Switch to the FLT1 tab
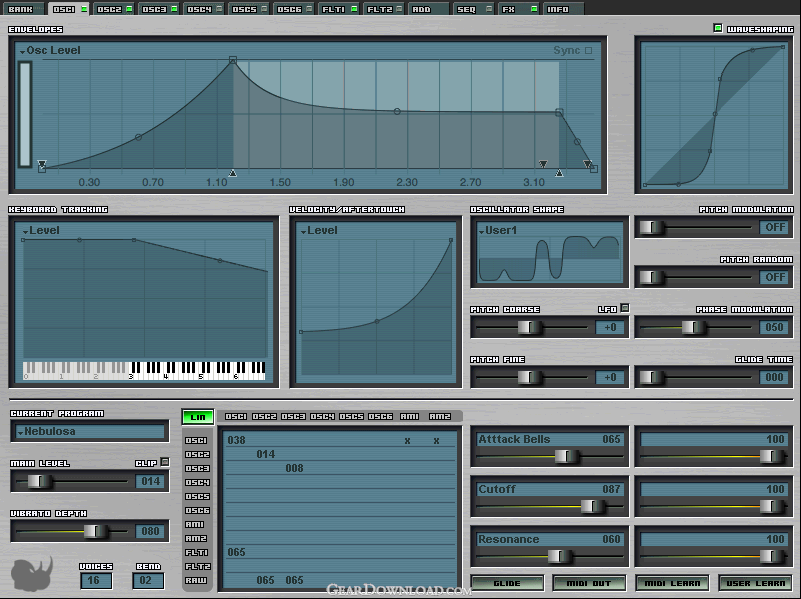801x599 pixels. (332, 9)
